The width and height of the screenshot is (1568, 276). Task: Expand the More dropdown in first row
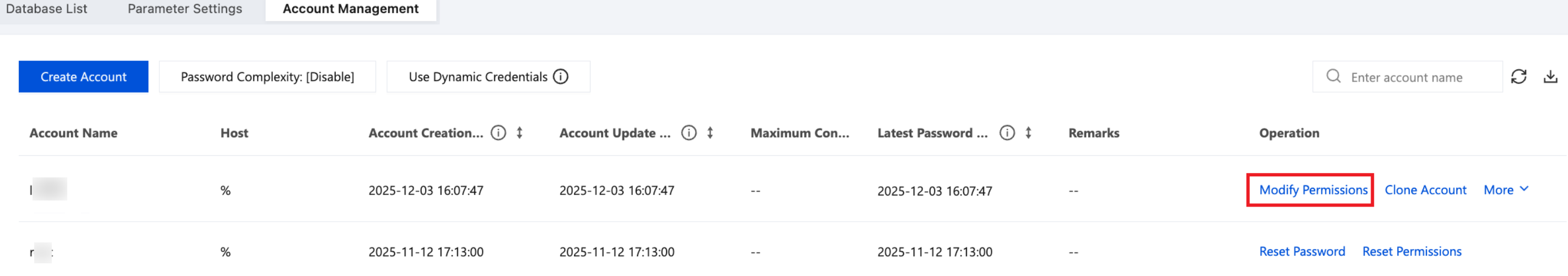[1505, 190]
